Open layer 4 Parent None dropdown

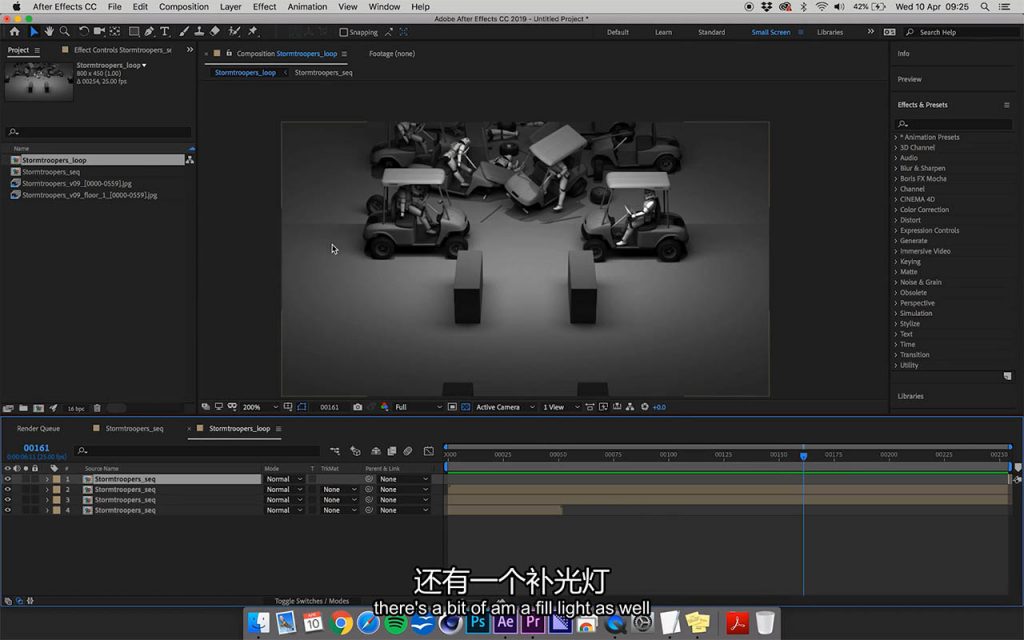tap(404, 510)
